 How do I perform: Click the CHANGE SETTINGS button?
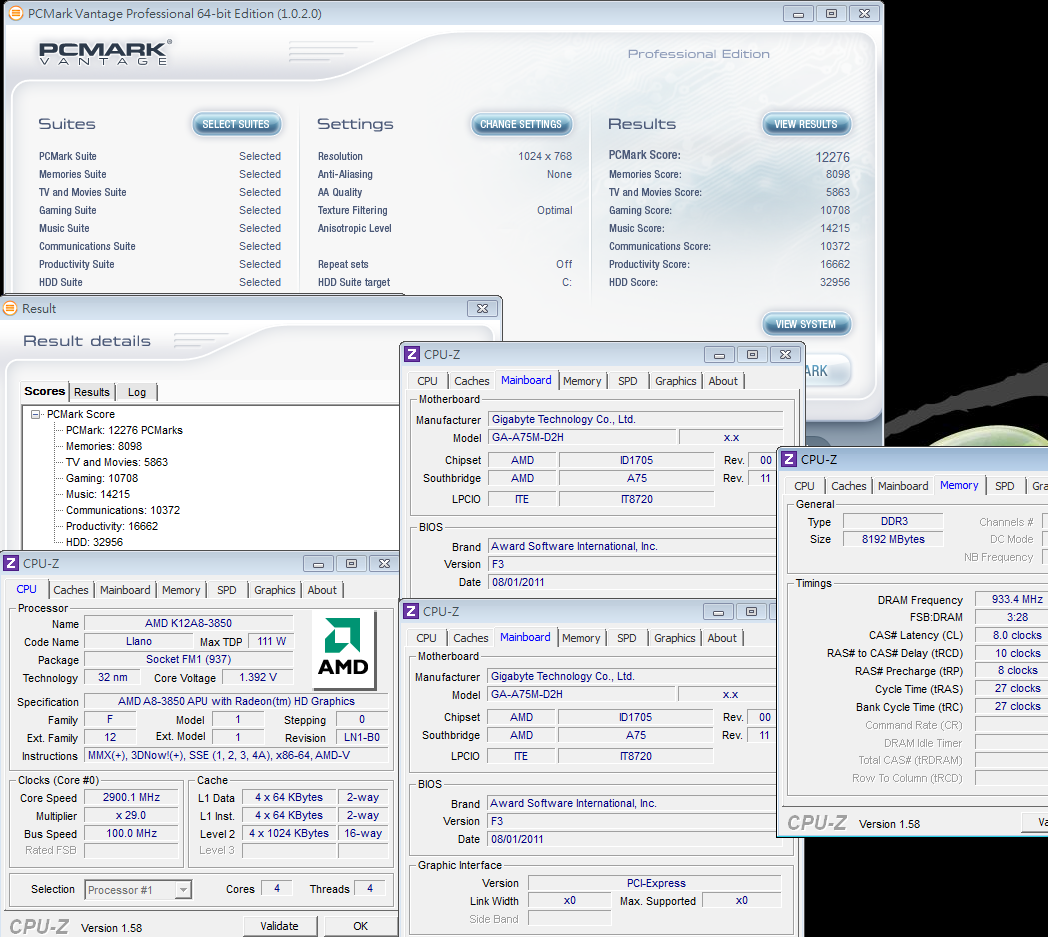coord(521,124)
